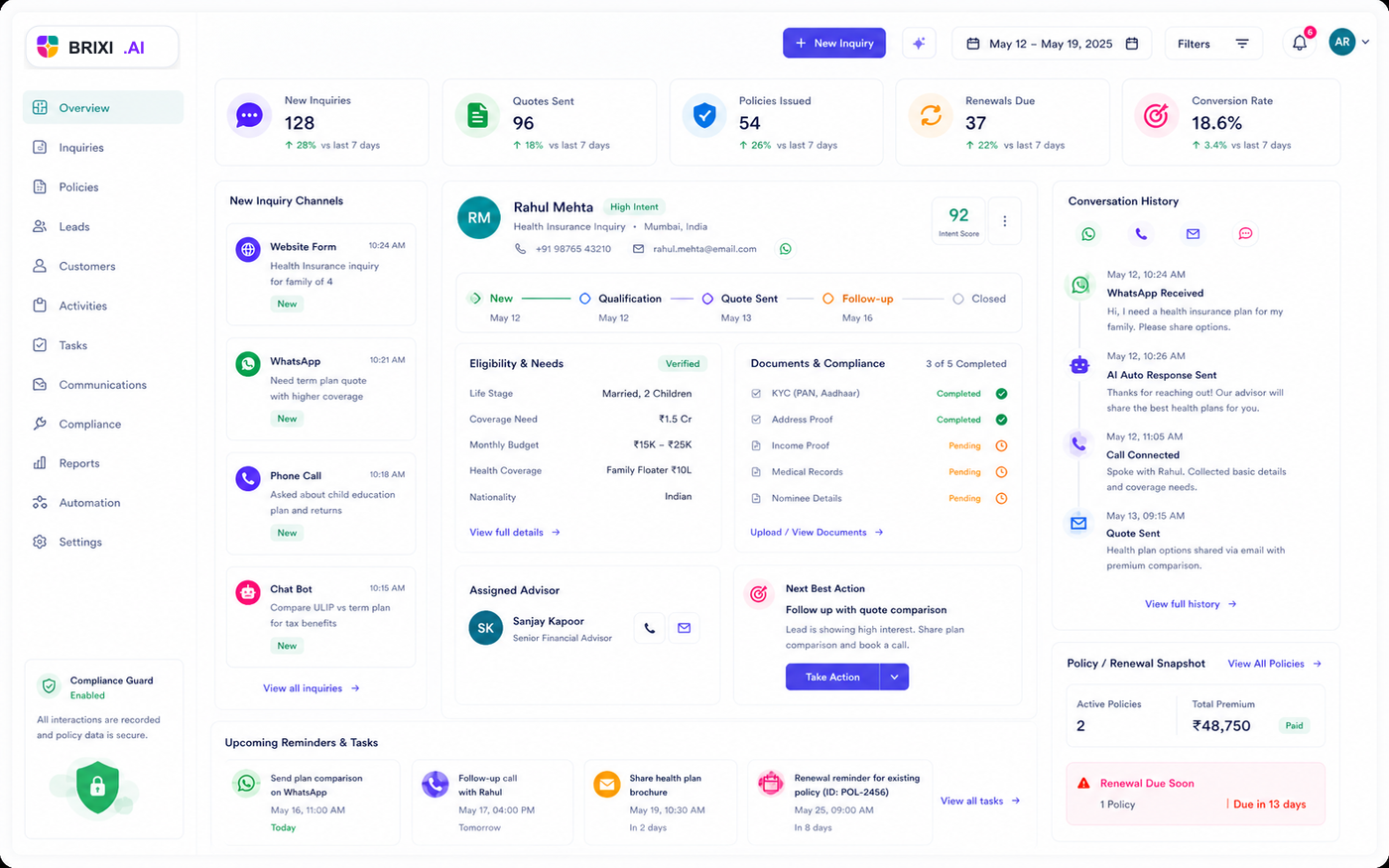This screenshot has width=1389, height=868.
Task: Open the Overview page in sidebar
Action: pyautogui.click(x=103, y=108)
